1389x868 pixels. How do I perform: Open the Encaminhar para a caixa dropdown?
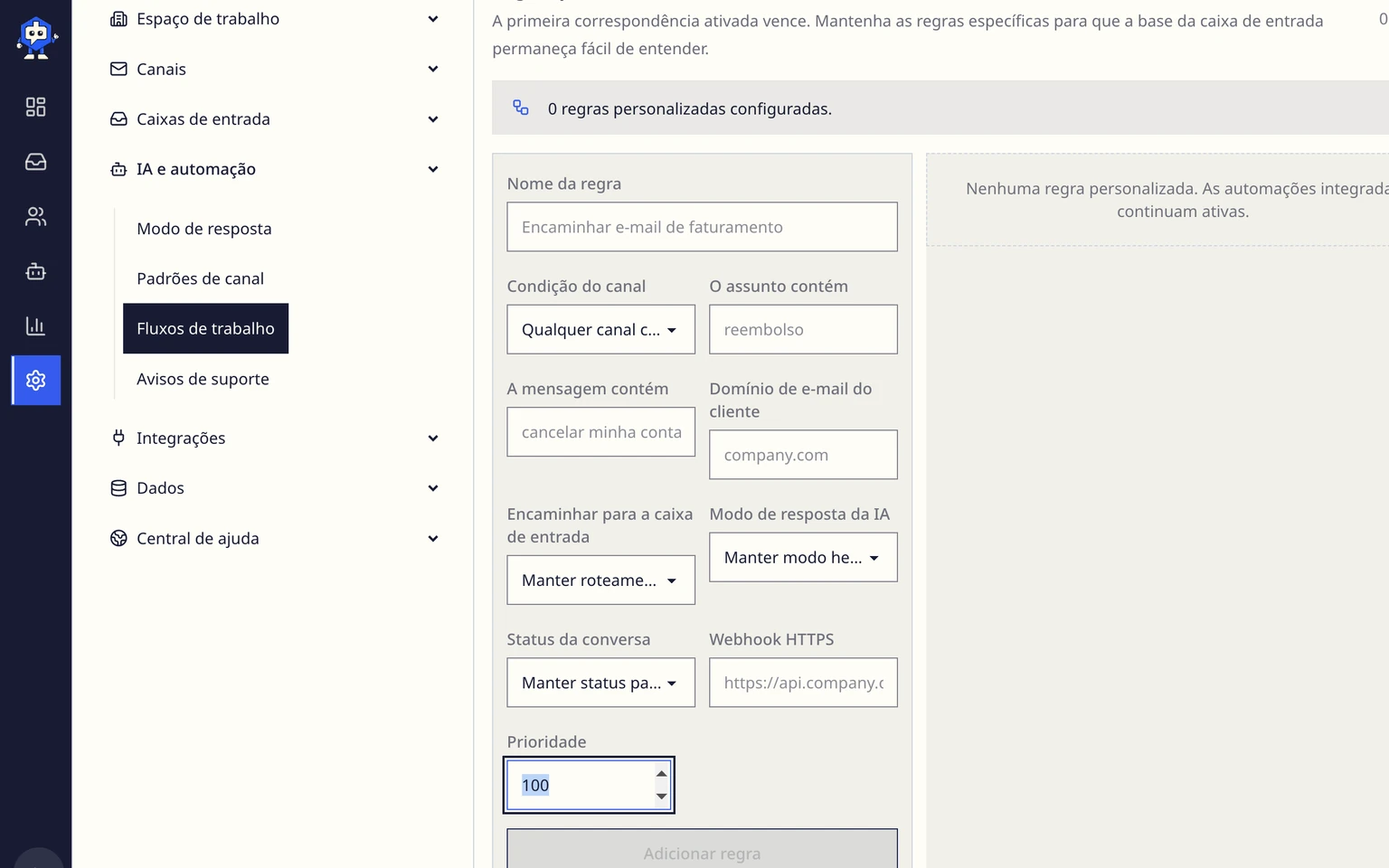(600, 580)
